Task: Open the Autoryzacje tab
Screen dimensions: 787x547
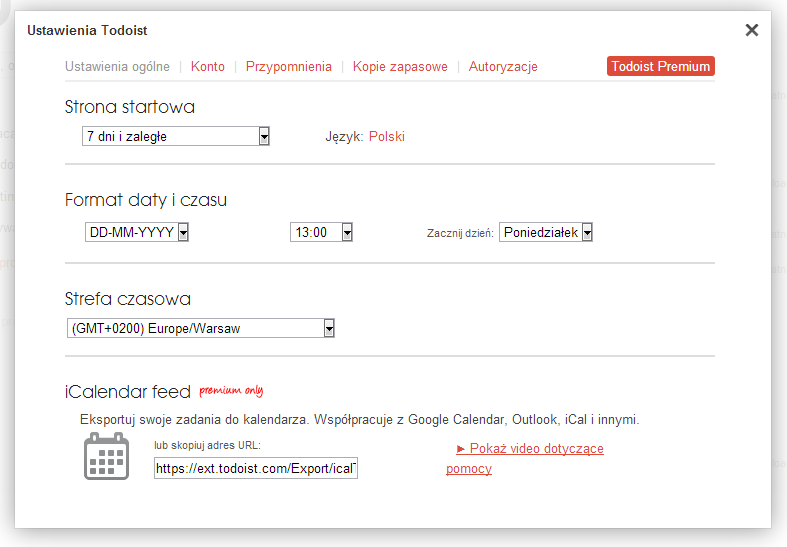Action: point(503,66)
